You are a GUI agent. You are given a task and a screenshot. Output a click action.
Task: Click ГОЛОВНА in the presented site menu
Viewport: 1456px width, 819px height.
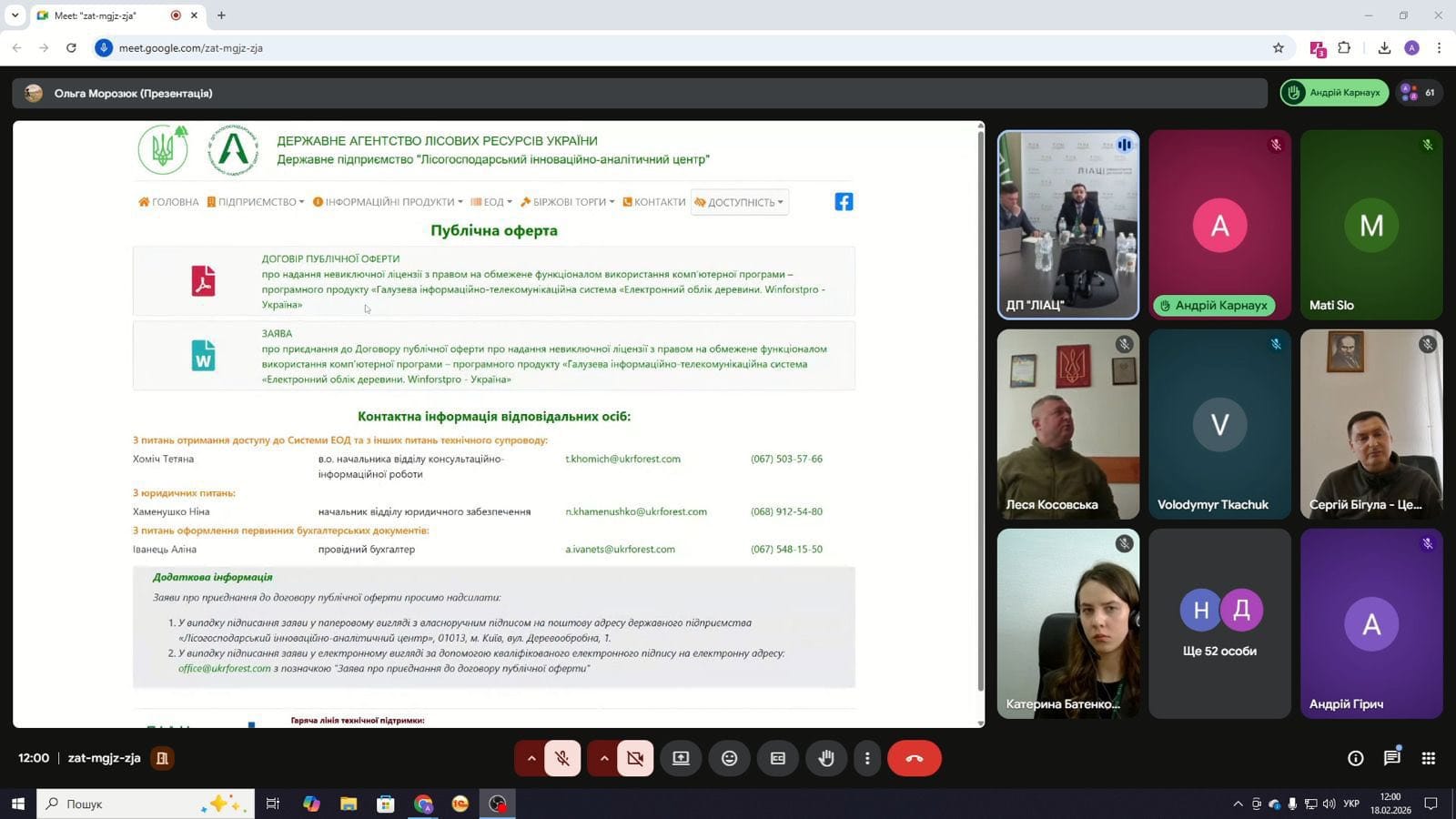point(168,202)
